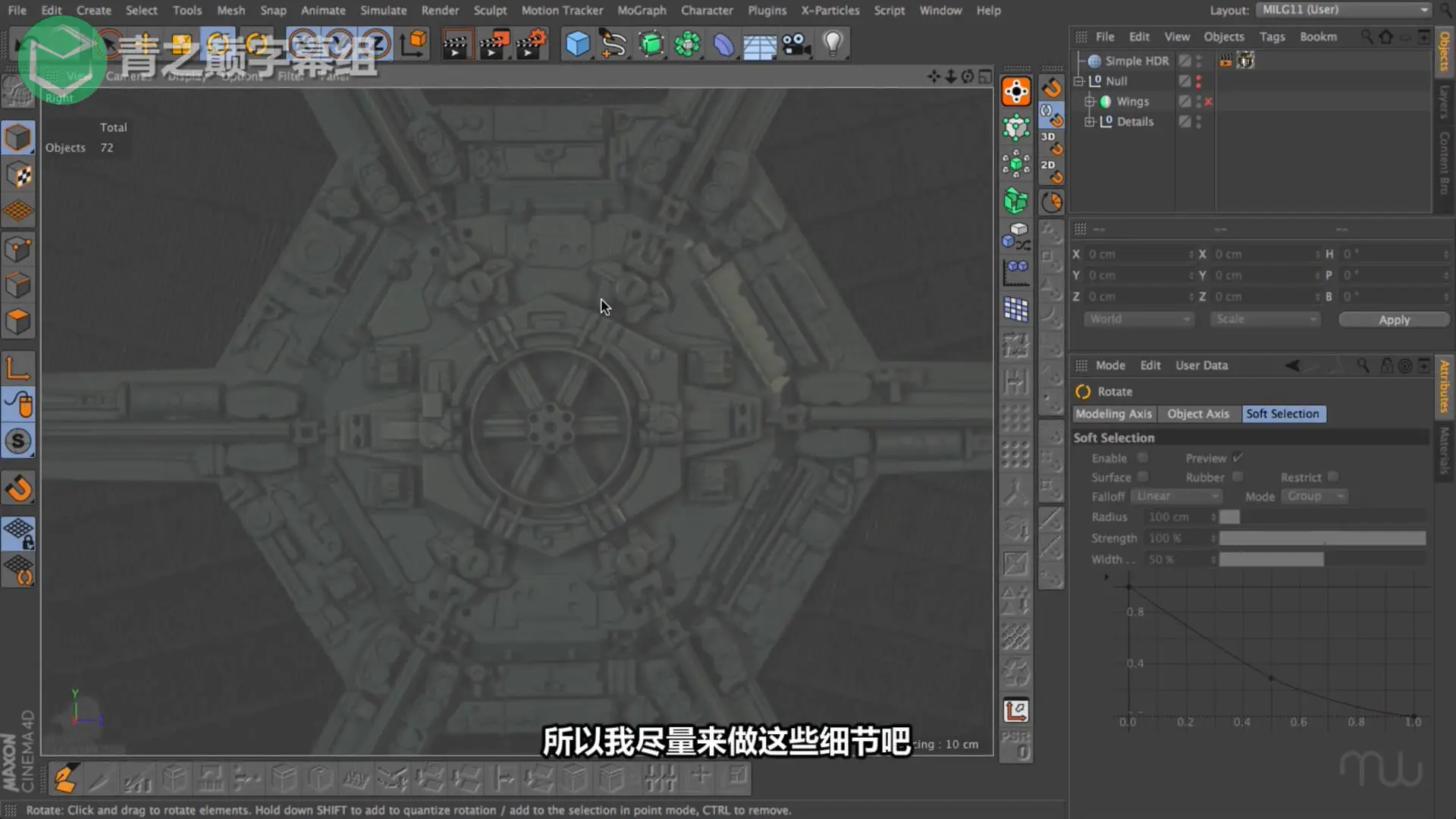
Task: Select the Simple HDR object
Action: pyautogui.click(x=1136, y=61)
